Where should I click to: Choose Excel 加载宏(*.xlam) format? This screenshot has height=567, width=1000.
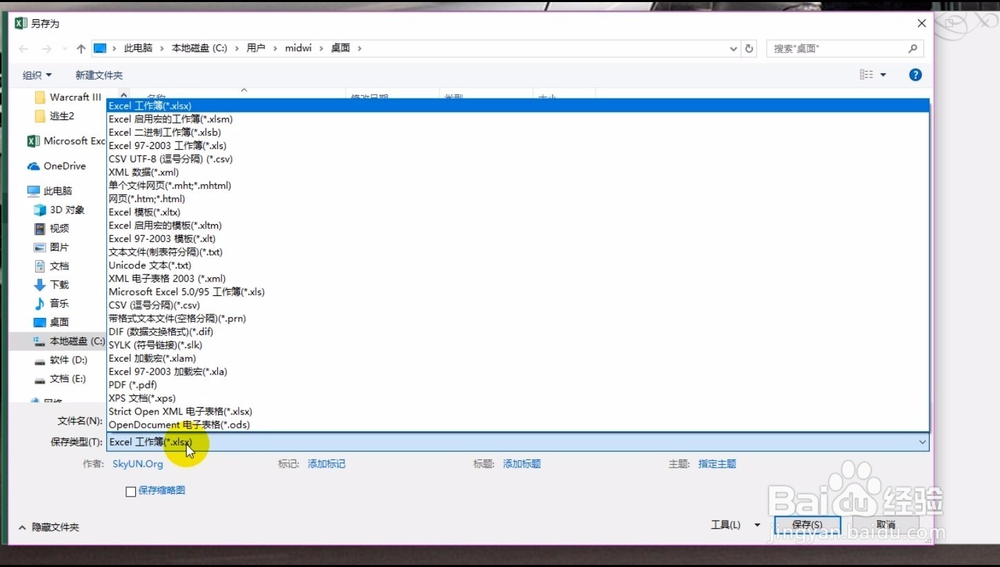click(x=517, y=358)
